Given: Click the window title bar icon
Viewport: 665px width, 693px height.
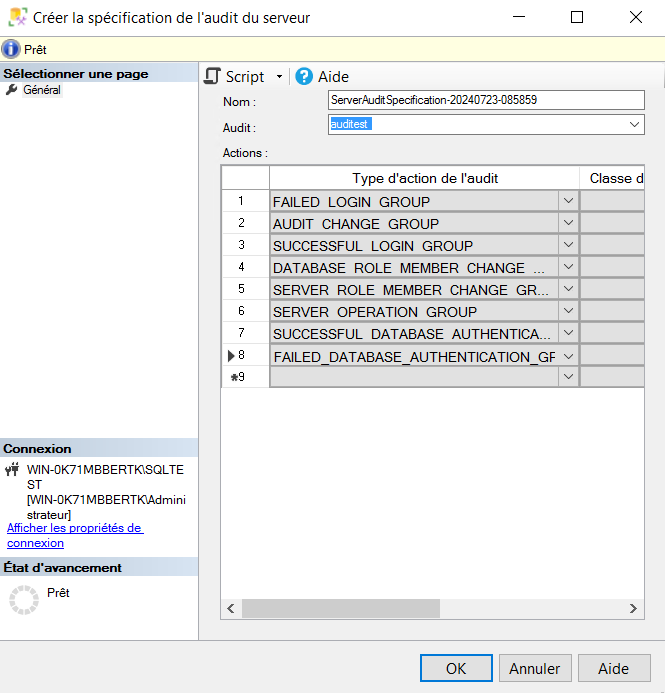Looking at the screenshot, I should coord(17,17).
